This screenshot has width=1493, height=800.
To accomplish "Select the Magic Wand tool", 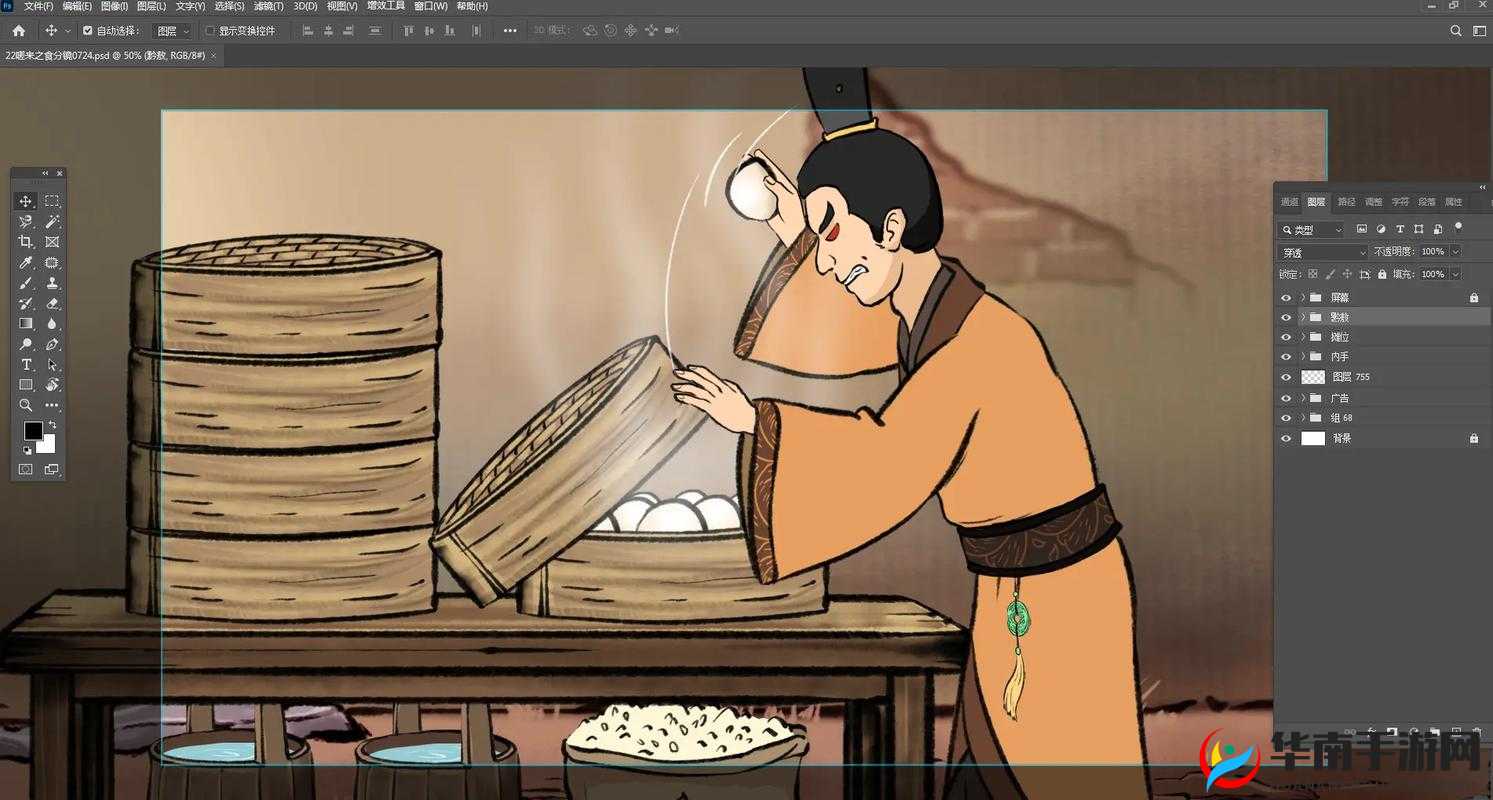I will tap(52, 222).
